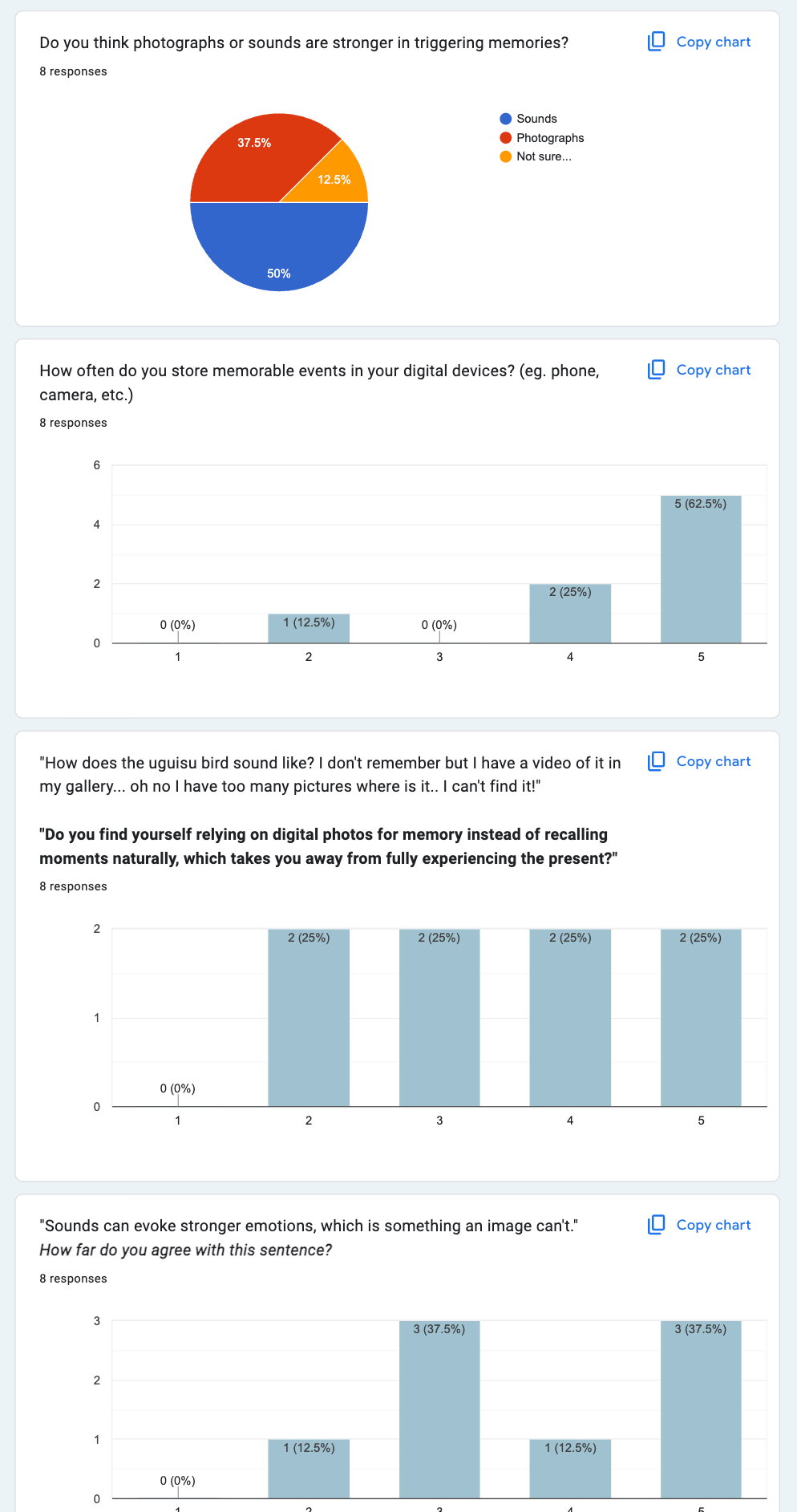Click "Copy chart" text on pie chart card
This screenshot has width=797, height=1512.
pyautogui.click(x=713, y=42)
